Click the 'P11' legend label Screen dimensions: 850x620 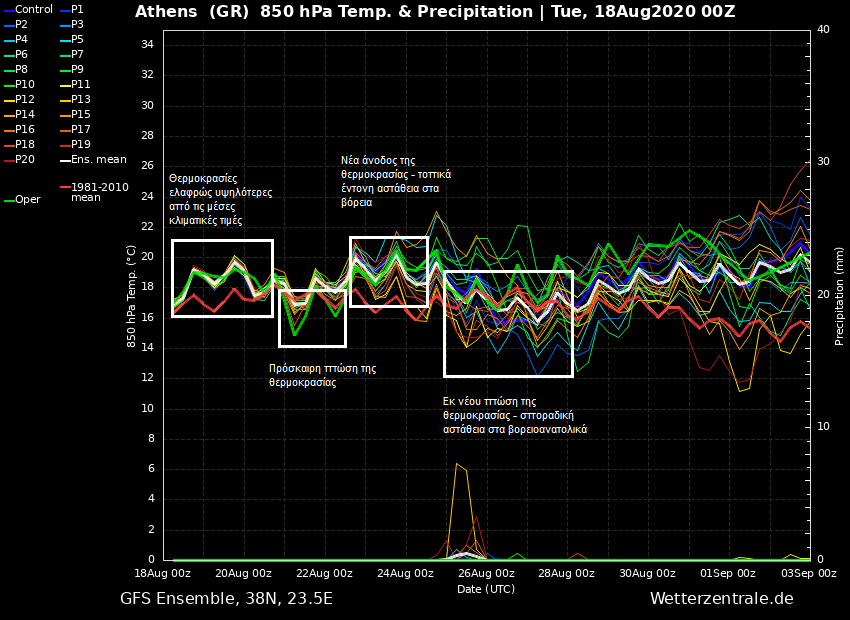(80, 84)
